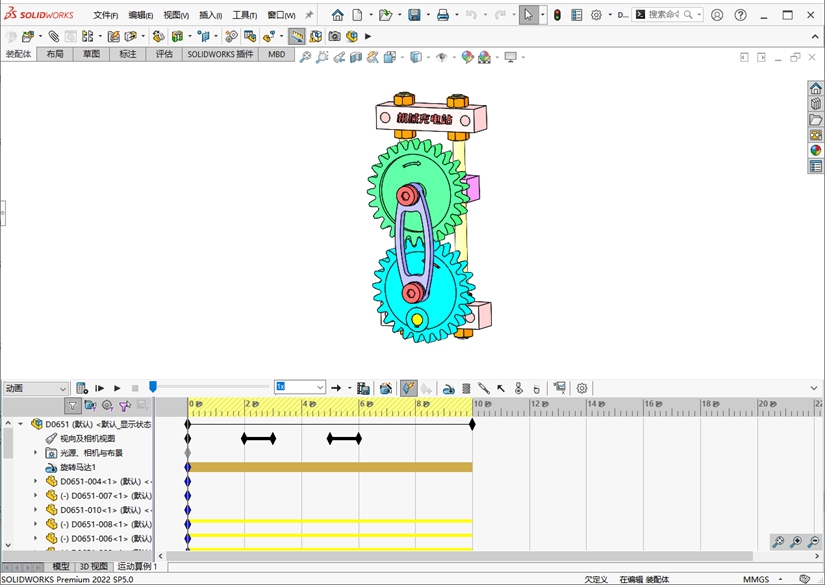This screenshot has height=585, width=825.
Task: Add a spring to the motion study
Action: [x=466, y=388]
